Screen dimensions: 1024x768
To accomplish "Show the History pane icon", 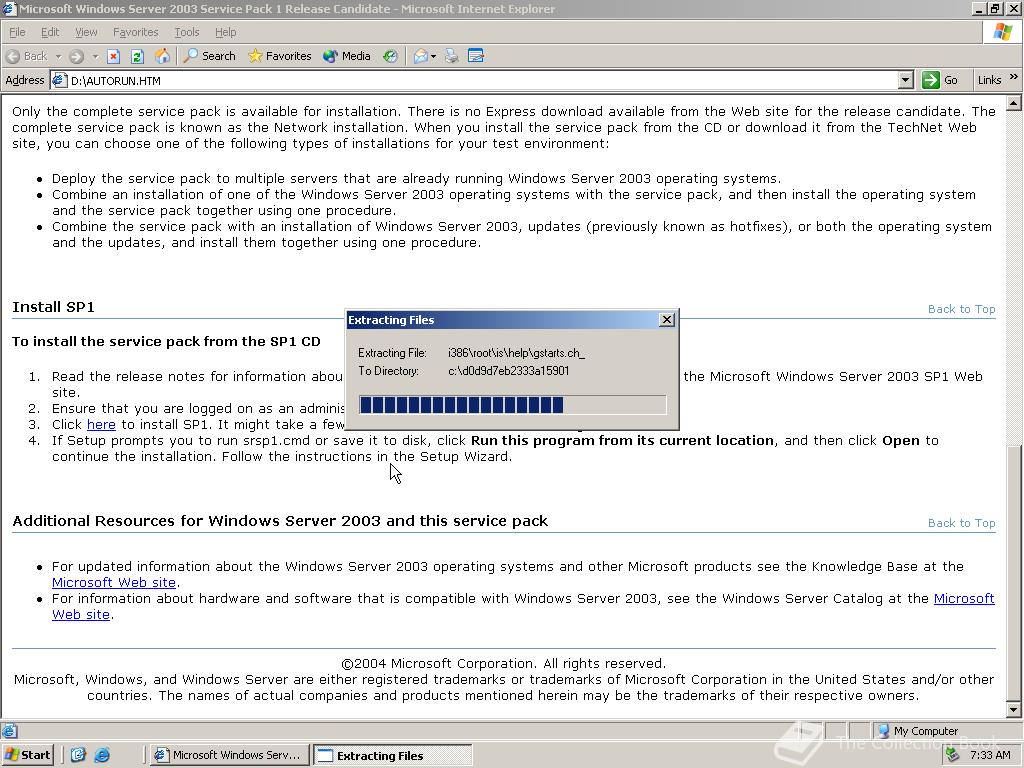I will 390,56.
